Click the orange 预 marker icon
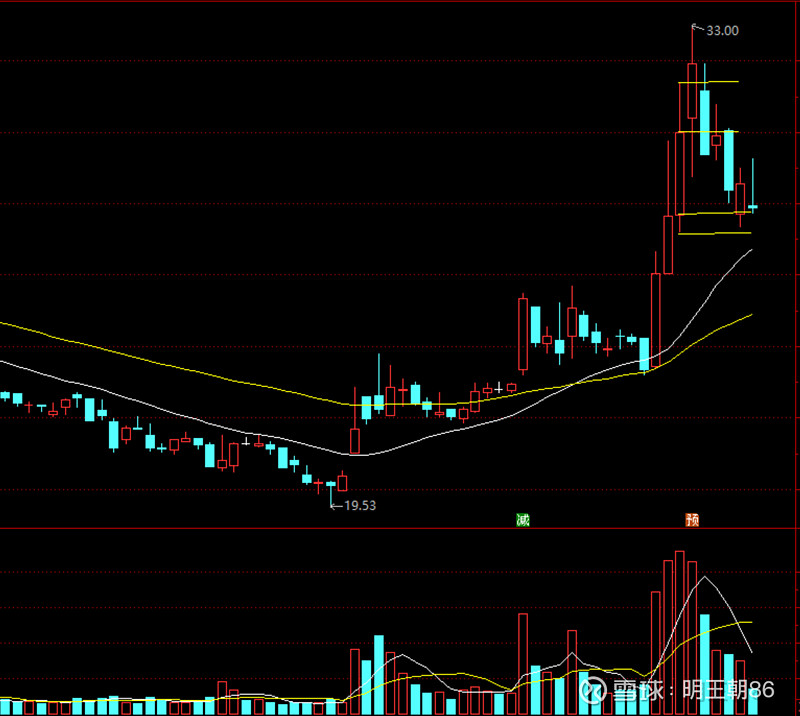 click(692, 520)
